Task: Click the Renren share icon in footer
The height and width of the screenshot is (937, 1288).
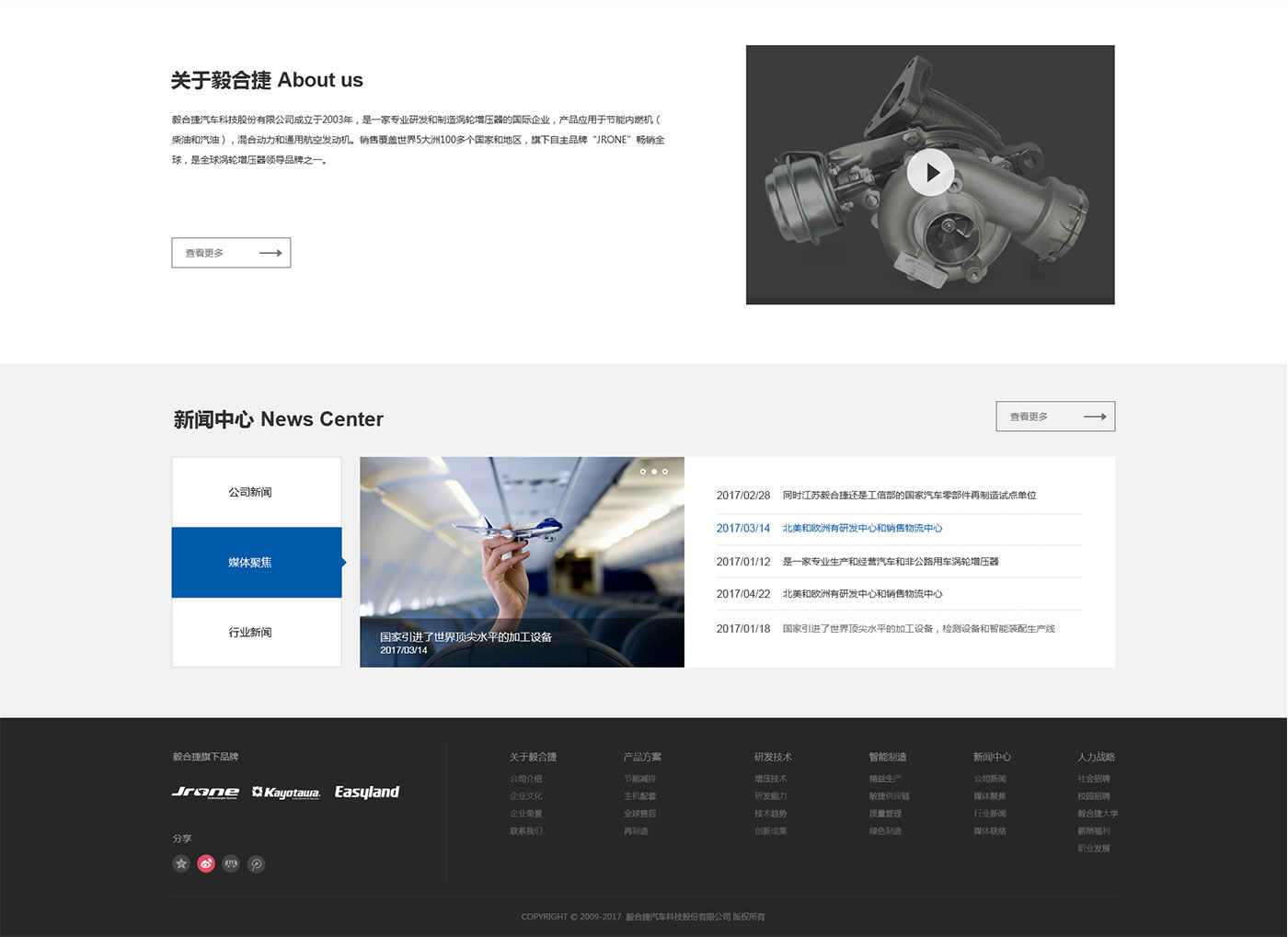Action: [x=231, y=863]
